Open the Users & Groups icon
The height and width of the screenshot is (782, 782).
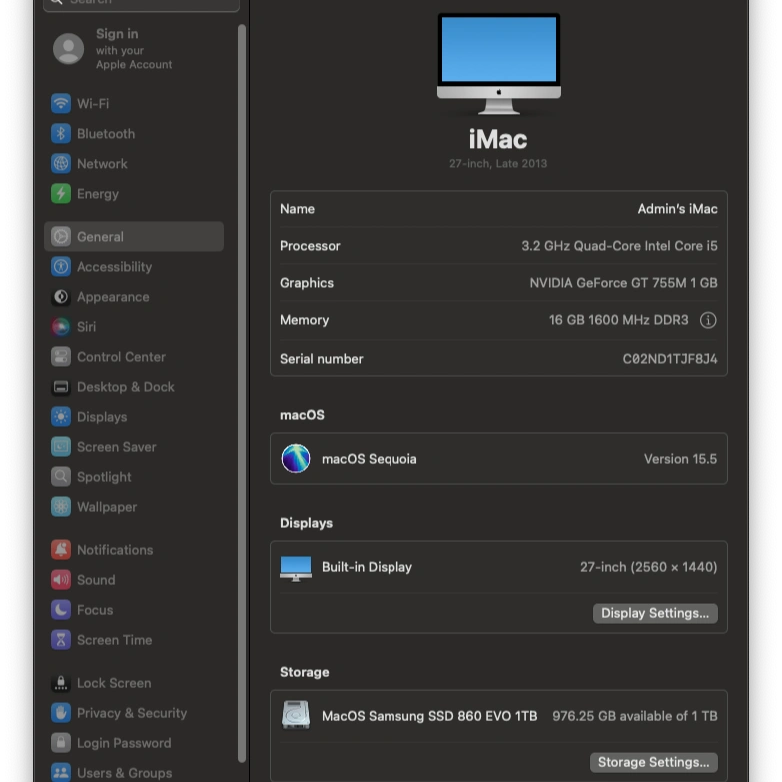click(x=61, y=773)
